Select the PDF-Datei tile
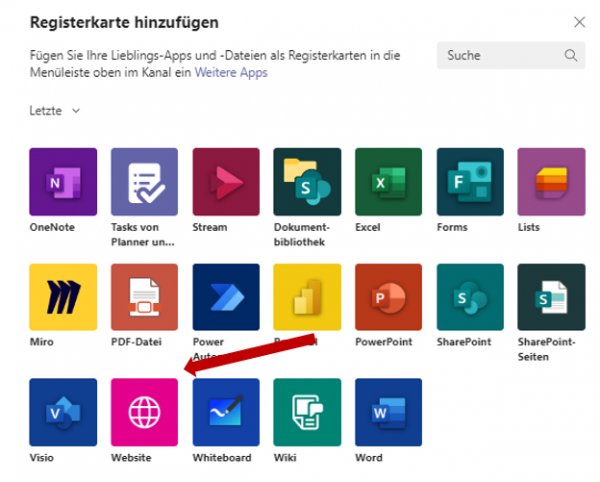This screenshot has width=600, height=482. pos(144,297)
